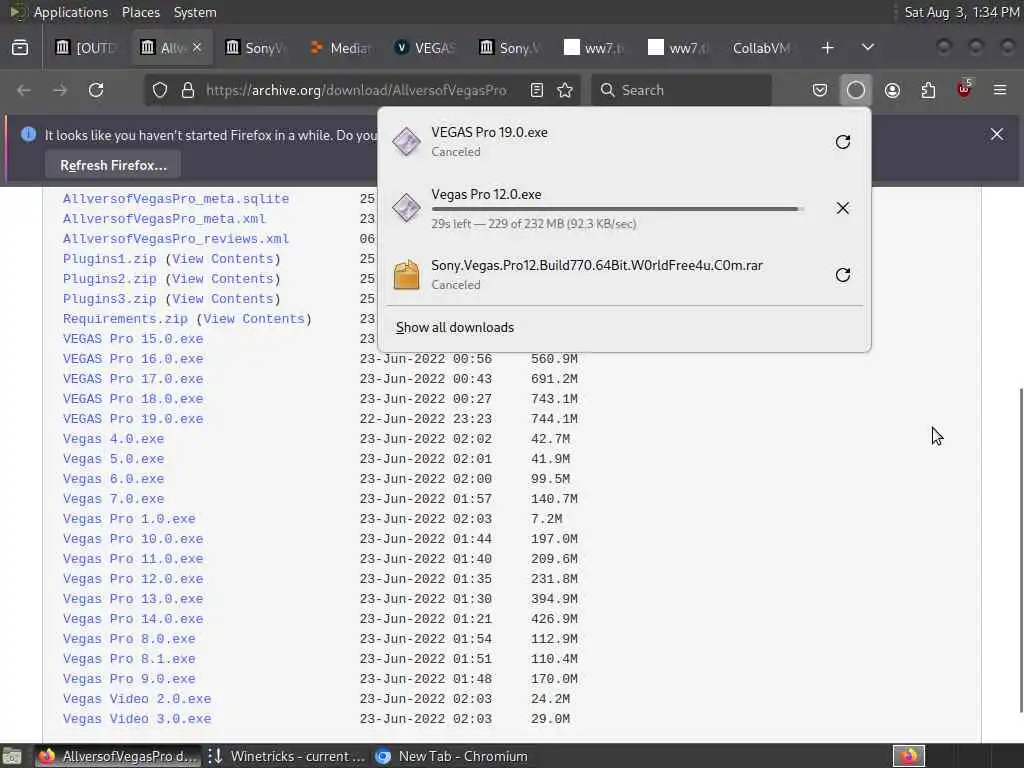The height and width of the screenshot is (768, 1024).
Task: Click the page vertical scrollbar
Action: point(1020,550)
